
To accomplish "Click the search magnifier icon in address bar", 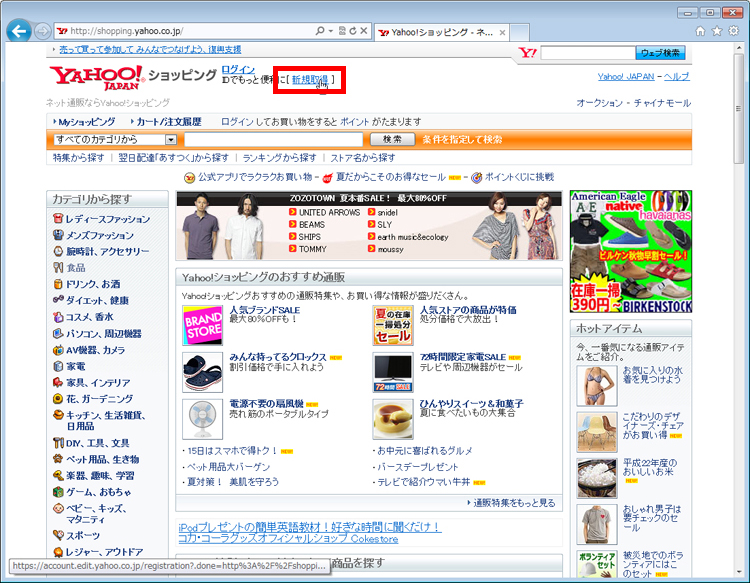I will (x=320, y=31).
